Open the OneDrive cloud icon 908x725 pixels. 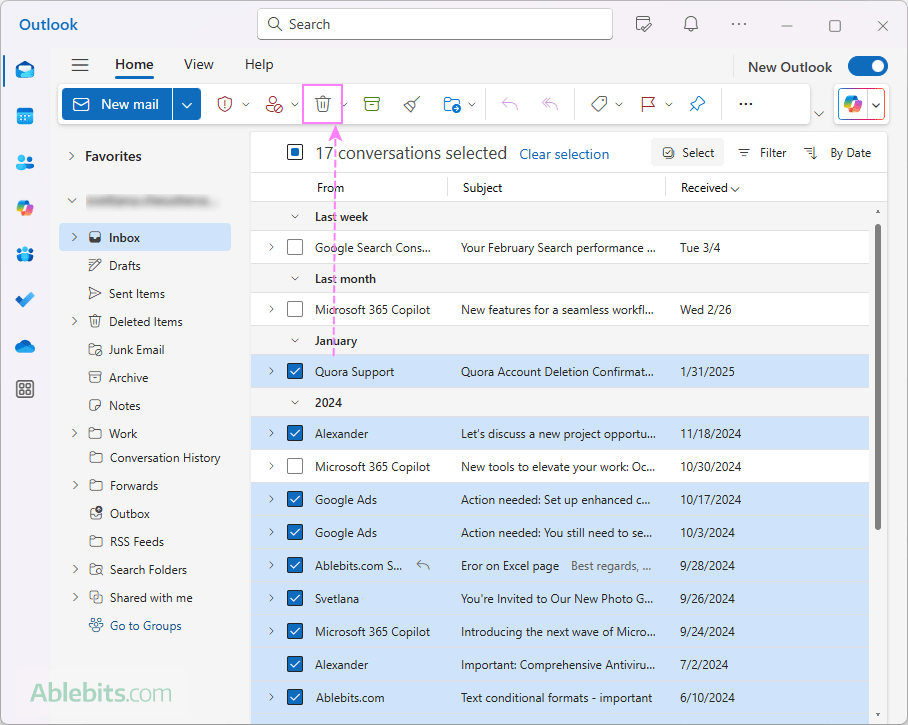pyautogui.click(x=25, y=347)
